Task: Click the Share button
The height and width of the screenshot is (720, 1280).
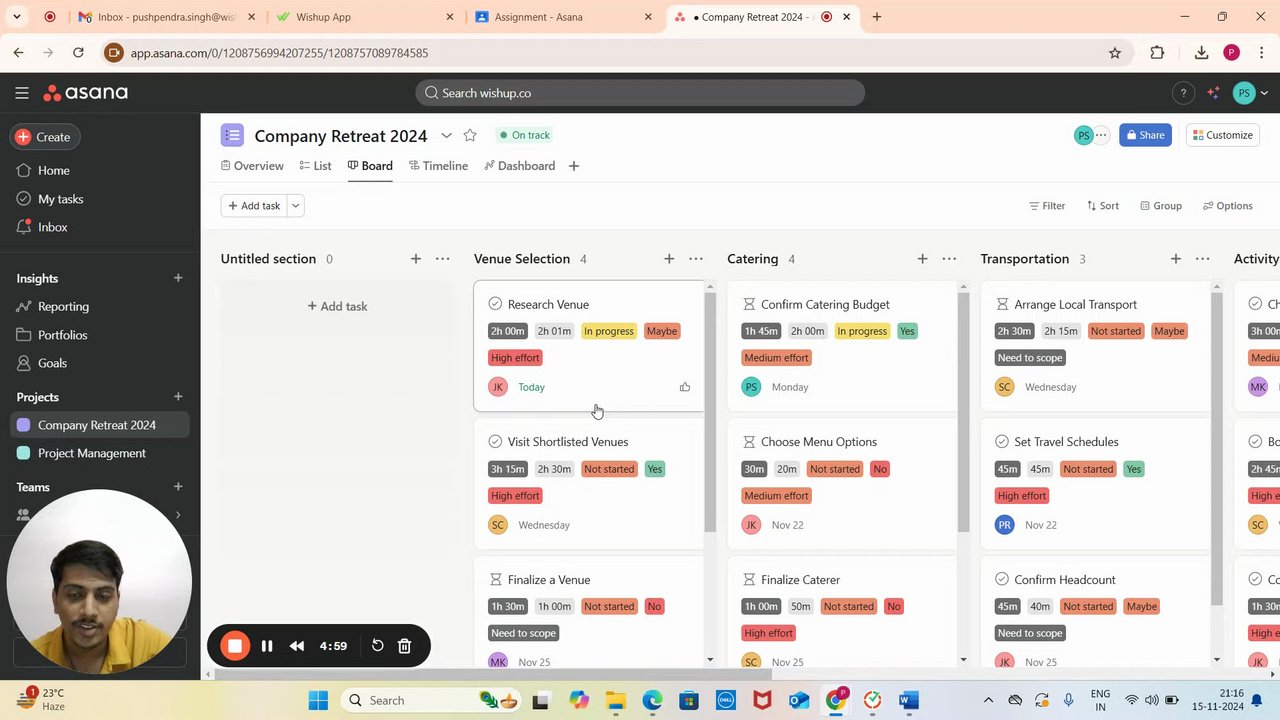Action: (1145, 135)
